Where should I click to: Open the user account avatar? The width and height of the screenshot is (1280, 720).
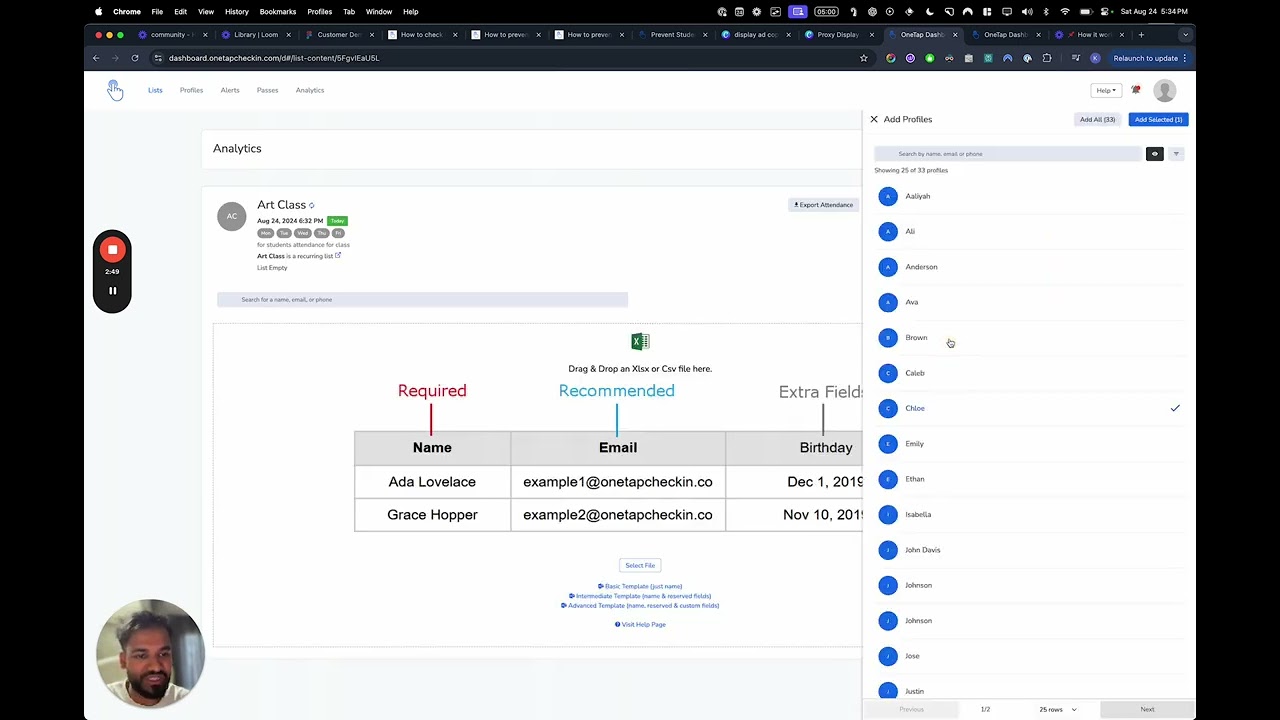tap(1164, 90)
